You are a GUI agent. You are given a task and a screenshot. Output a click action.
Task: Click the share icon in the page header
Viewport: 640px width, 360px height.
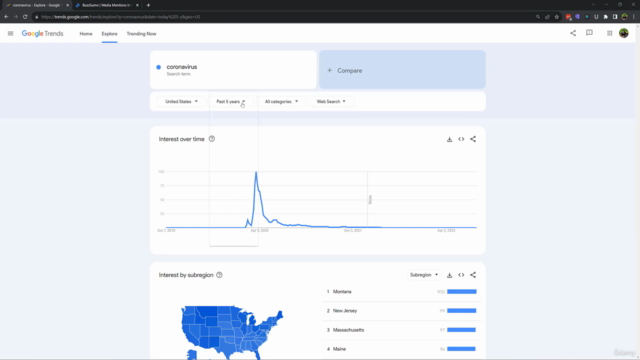click(x=573, y=33)
